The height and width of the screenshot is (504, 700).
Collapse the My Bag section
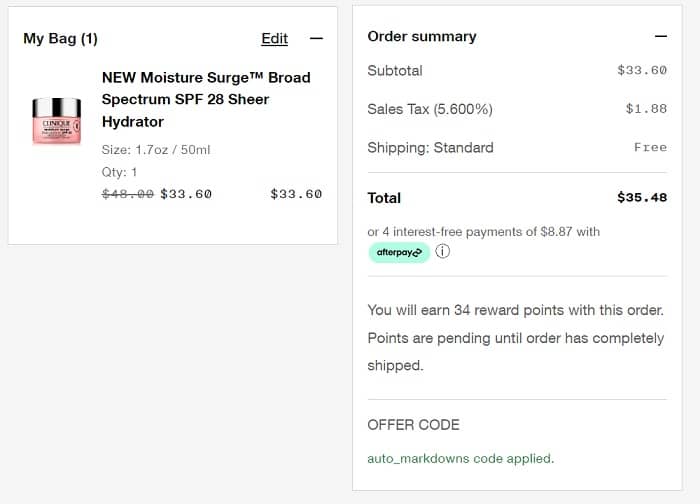click(x=316, y=39)
